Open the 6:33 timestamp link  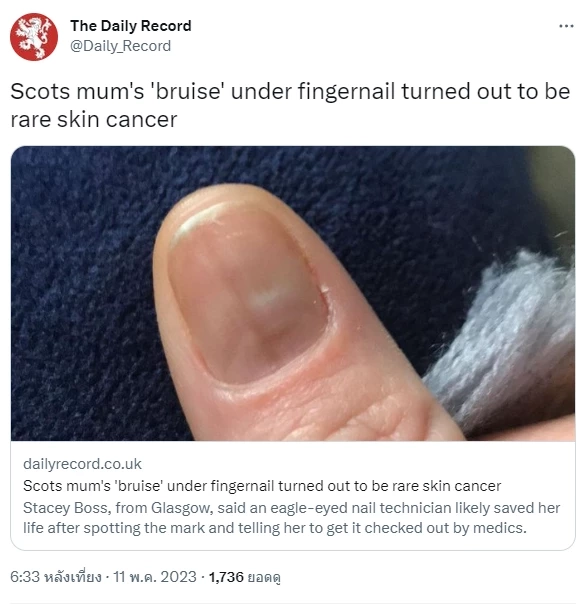(56, 577)
